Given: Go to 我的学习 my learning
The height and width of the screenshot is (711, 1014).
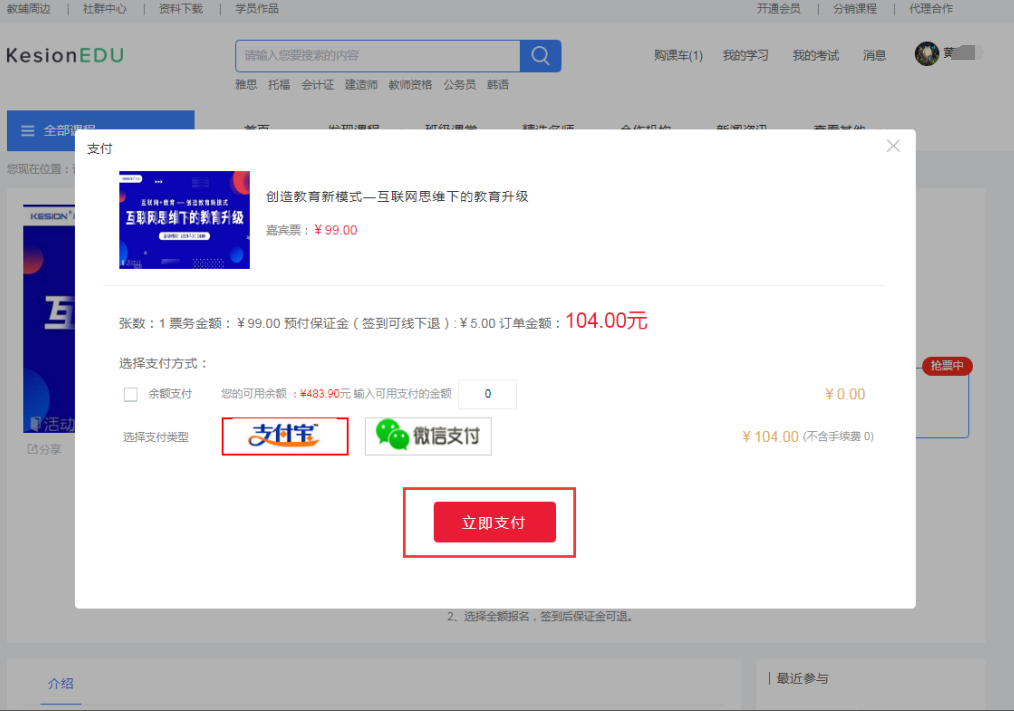Looking at the screenshot, I should click(746, 56).
